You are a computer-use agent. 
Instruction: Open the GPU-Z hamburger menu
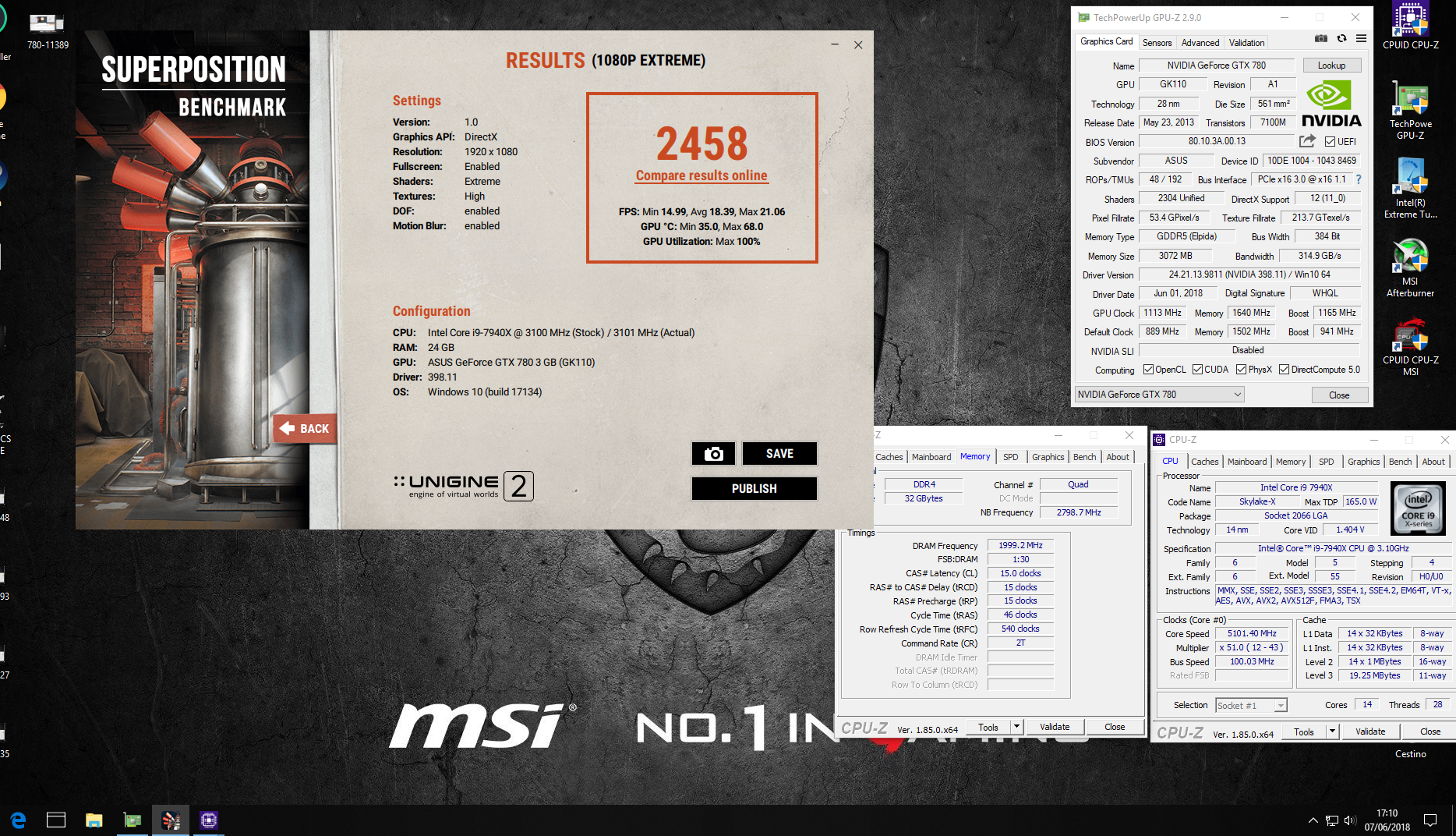pos(1361,38)
